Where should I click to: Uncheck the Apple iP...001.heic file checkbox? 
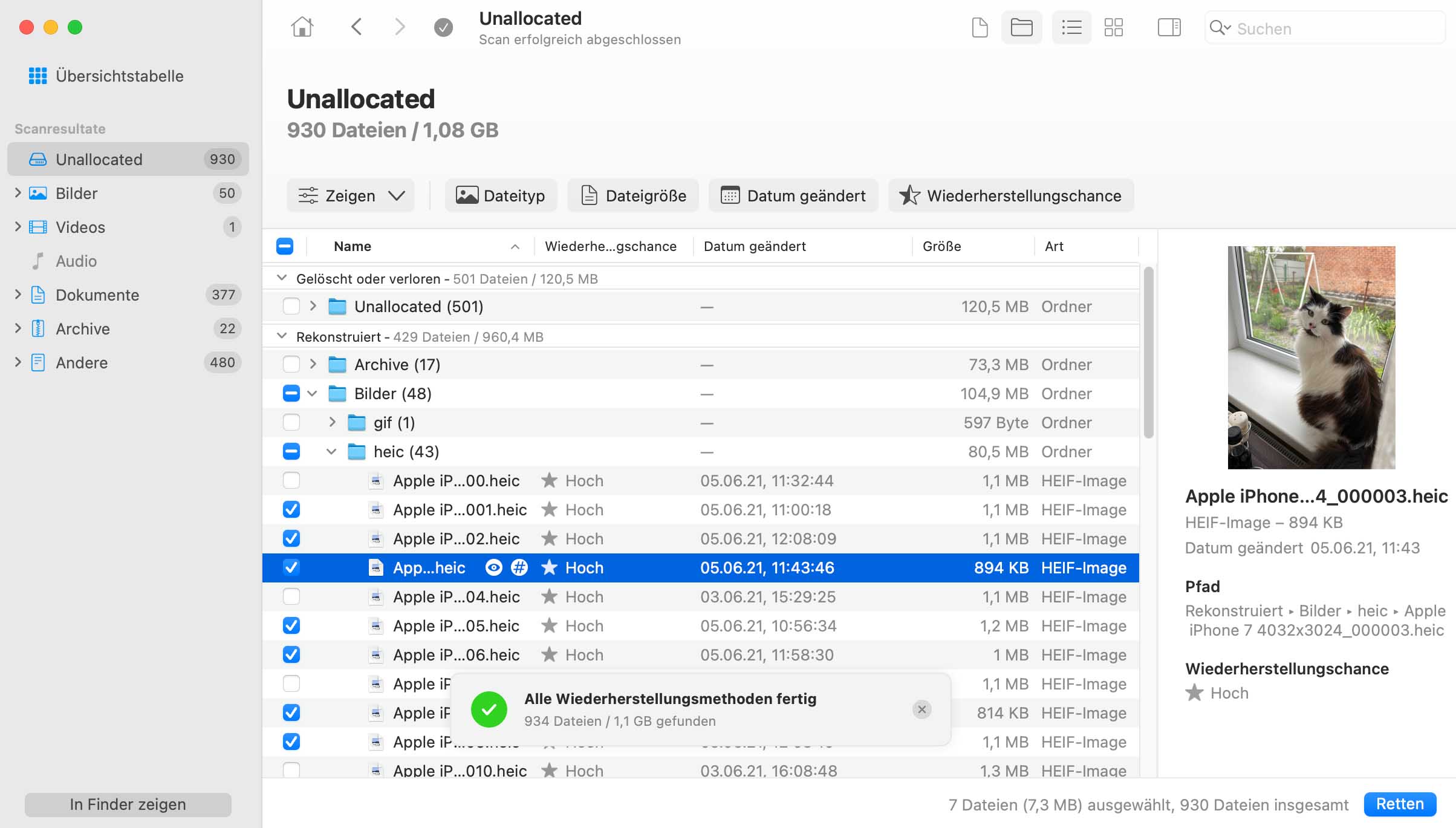tap(291, 510)
